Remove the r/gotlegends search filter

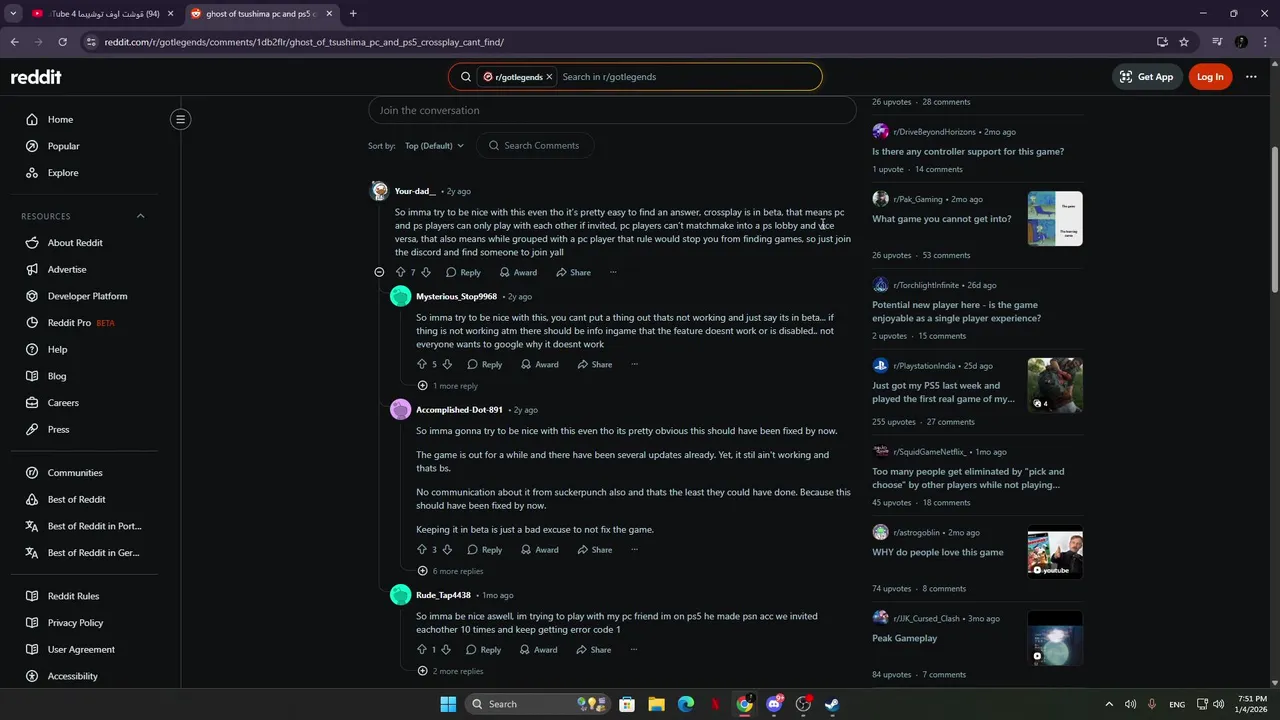[549, 77]
